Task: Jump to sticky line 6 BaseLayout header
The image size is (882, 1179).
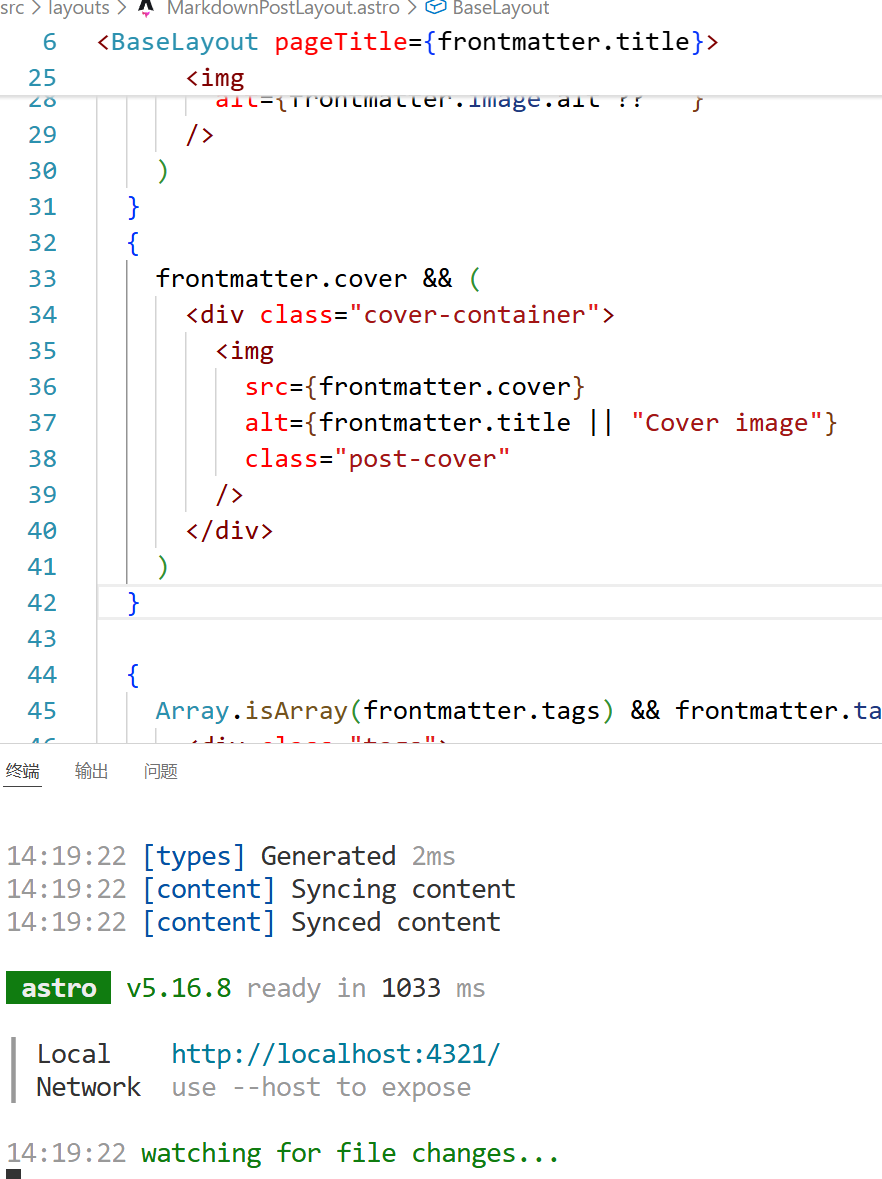Action: click(405, 42)
